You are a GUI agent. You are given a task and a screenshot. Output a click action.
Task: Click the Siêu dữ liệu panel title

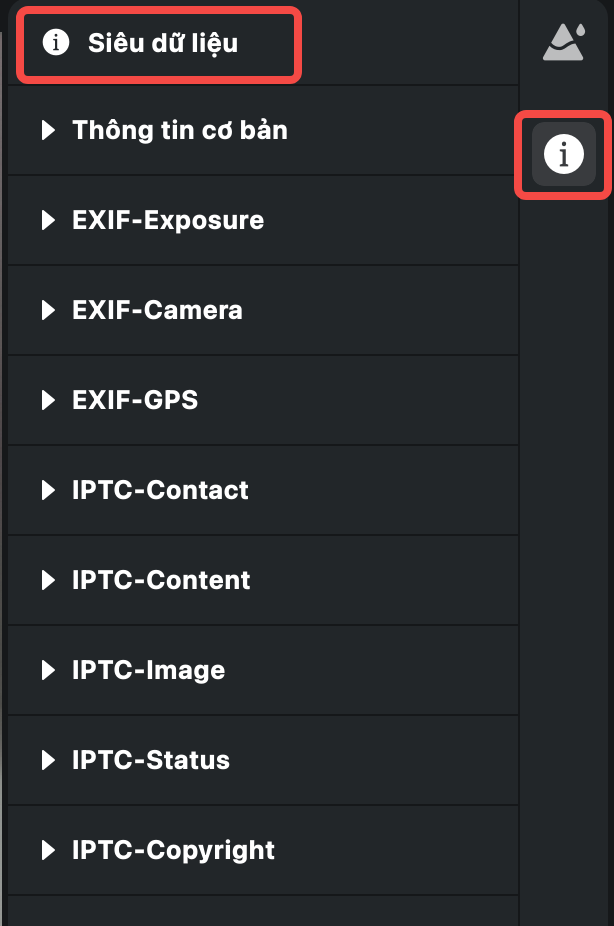[163, 43]
